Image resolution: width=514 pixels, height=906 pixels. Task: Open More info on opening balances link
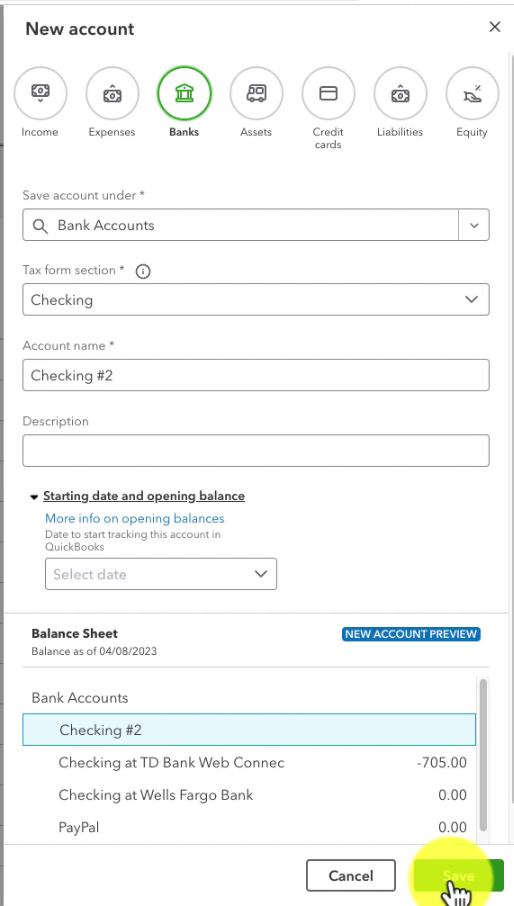pyautogui.click(x=135, y=518)
